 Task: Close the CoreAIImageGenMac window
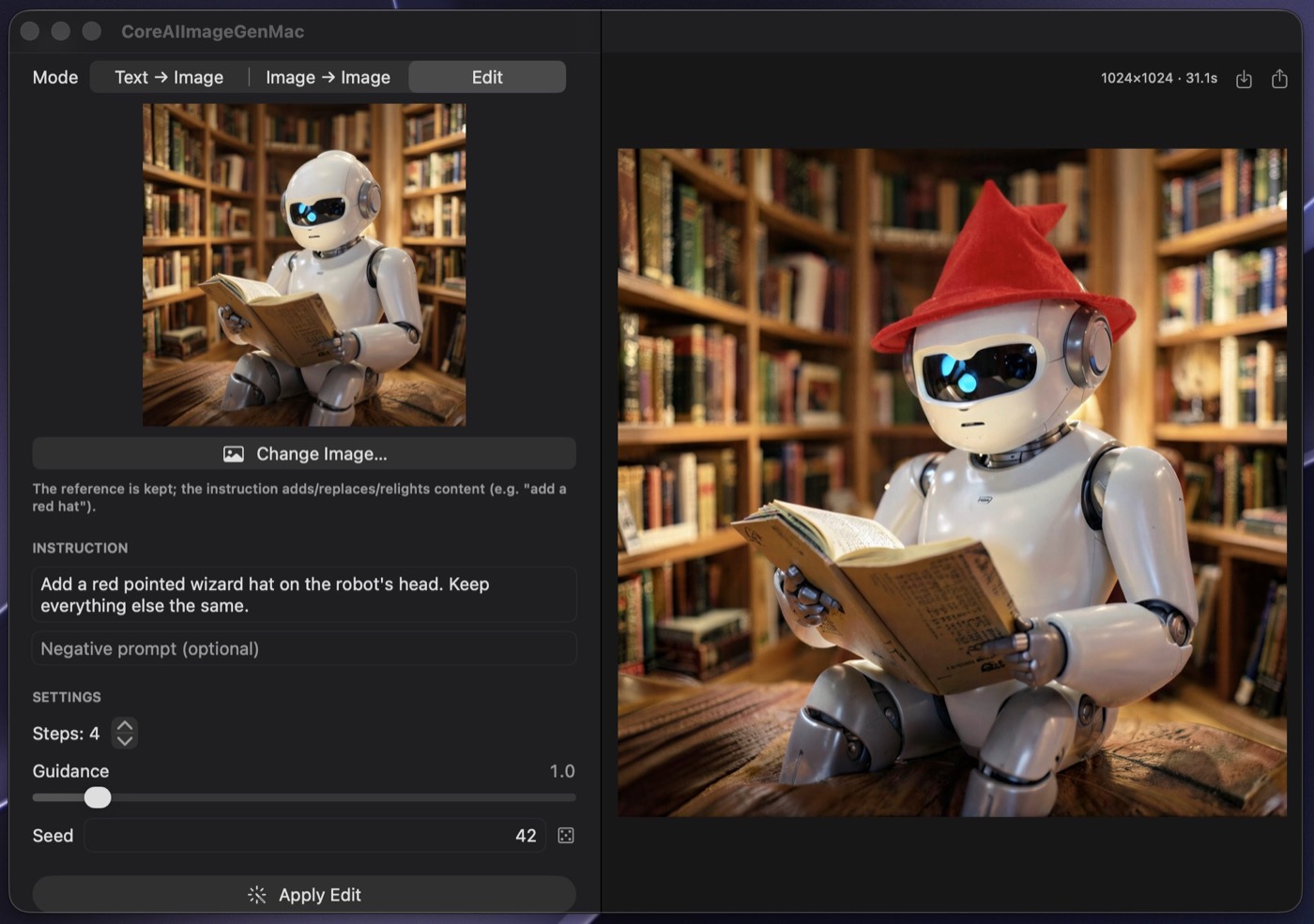point(30,31)
